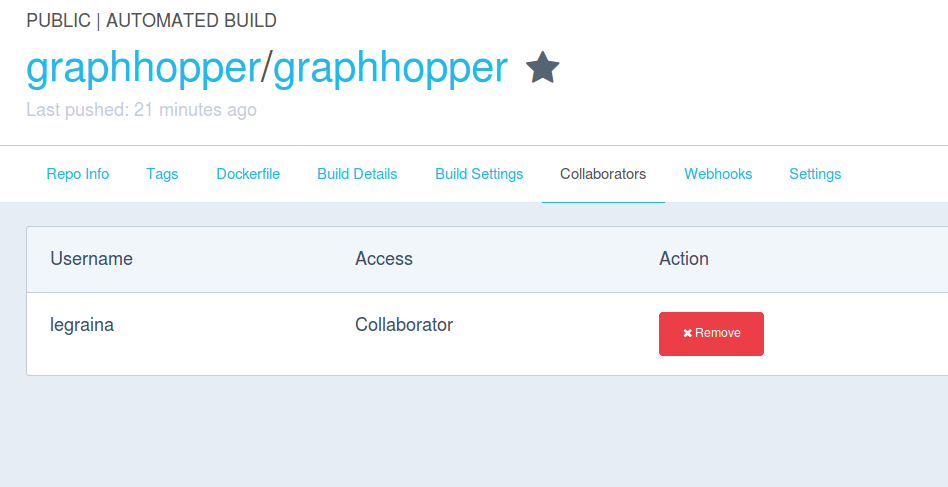This screenshot has height=487, width=948.
Task: Select the username legraina
Action: point(82,325)
